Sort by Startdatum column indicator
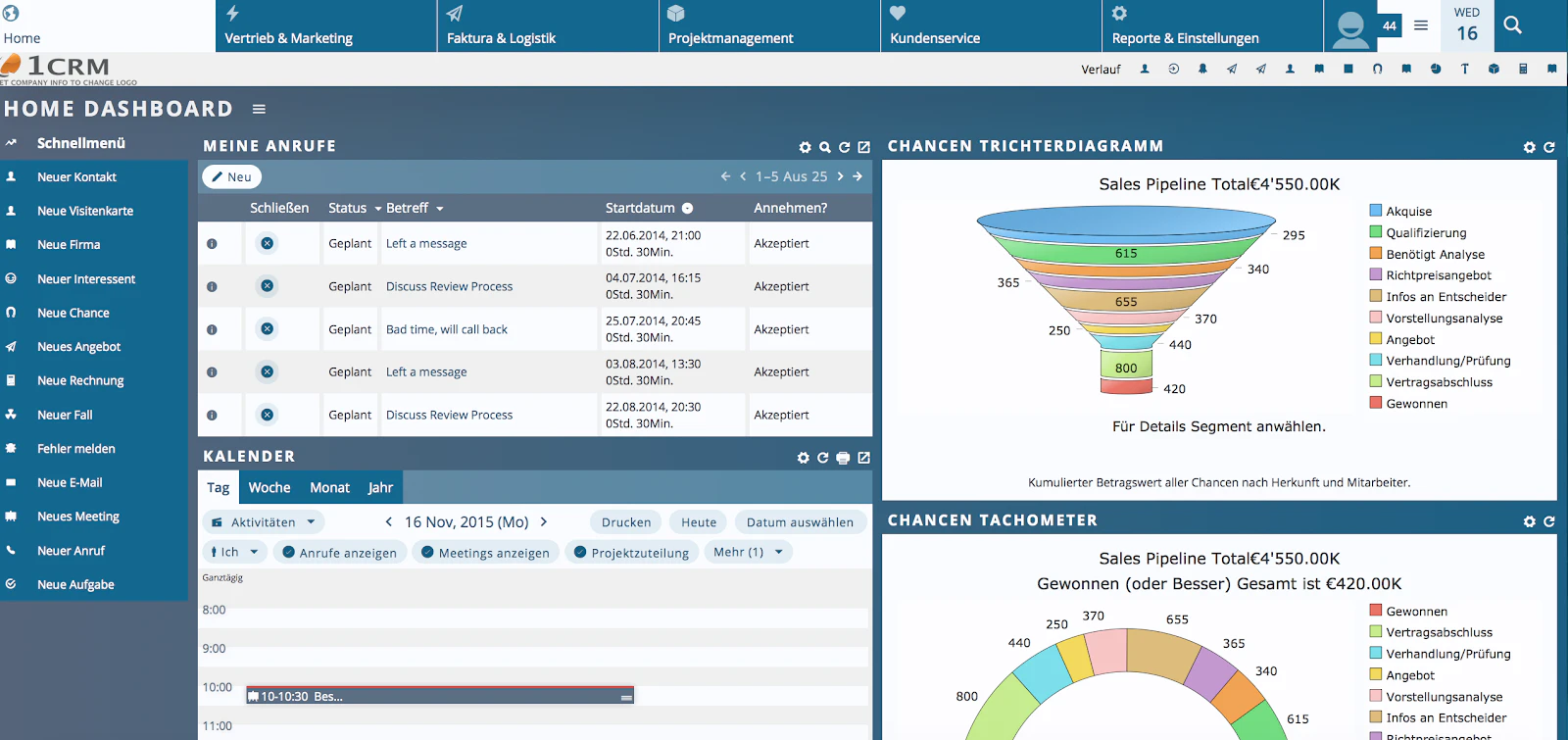This screenshot has height=740, width=1568. coord(688,208)
